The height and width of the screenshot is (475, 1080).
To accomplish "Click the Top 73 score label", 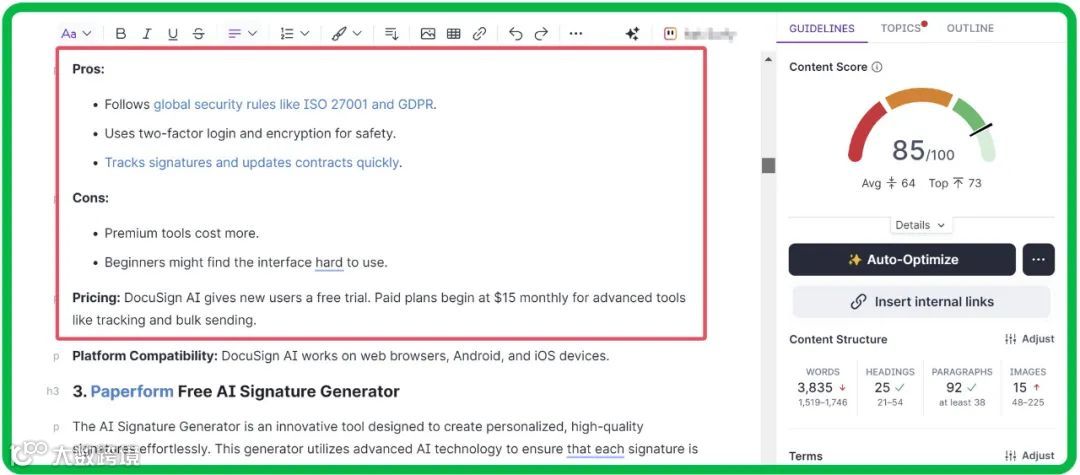I will pyautogui.click(x=955, y=183).
